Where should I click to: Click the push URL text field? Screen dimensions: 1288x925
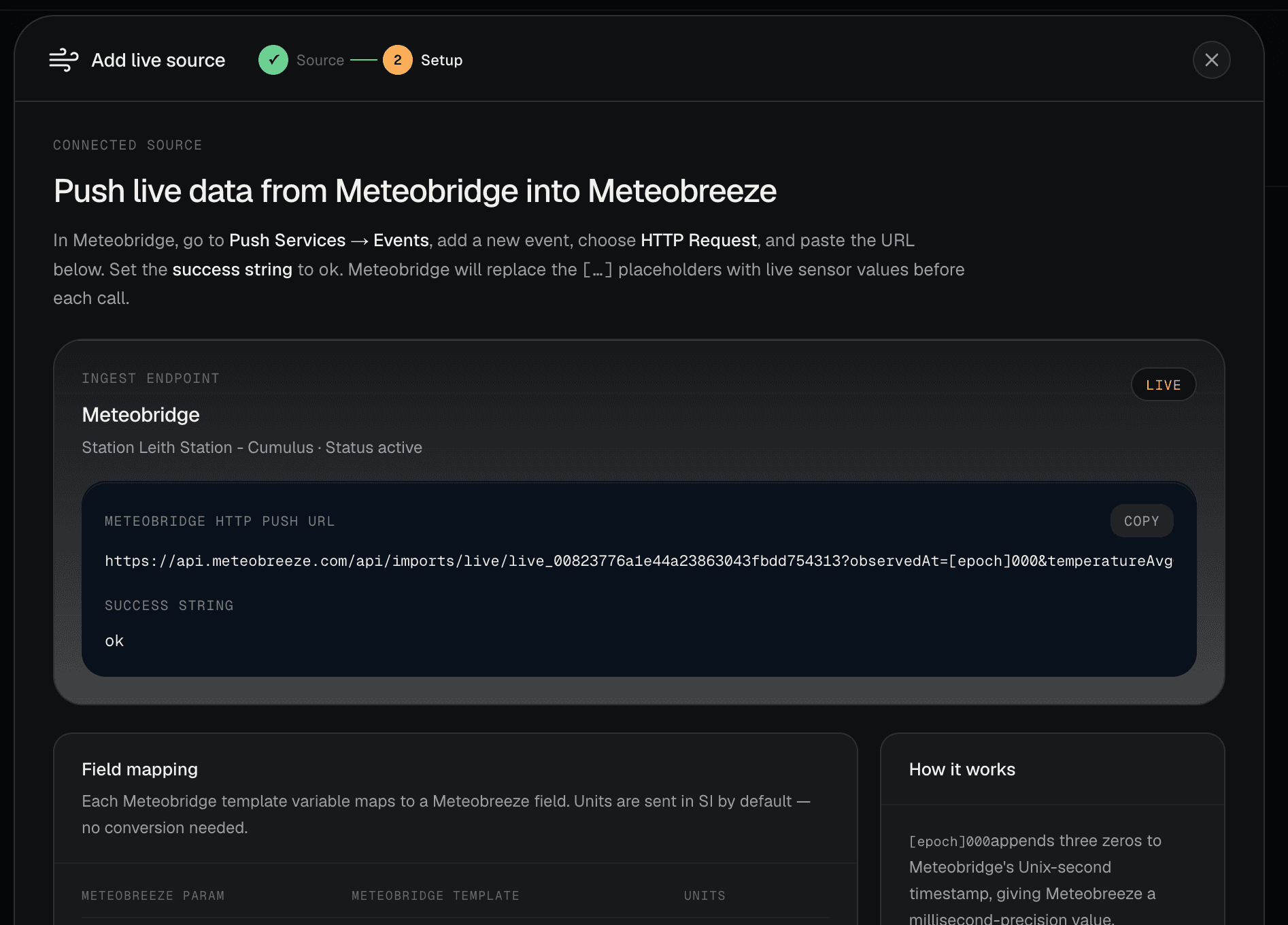(x=639, y=561)
